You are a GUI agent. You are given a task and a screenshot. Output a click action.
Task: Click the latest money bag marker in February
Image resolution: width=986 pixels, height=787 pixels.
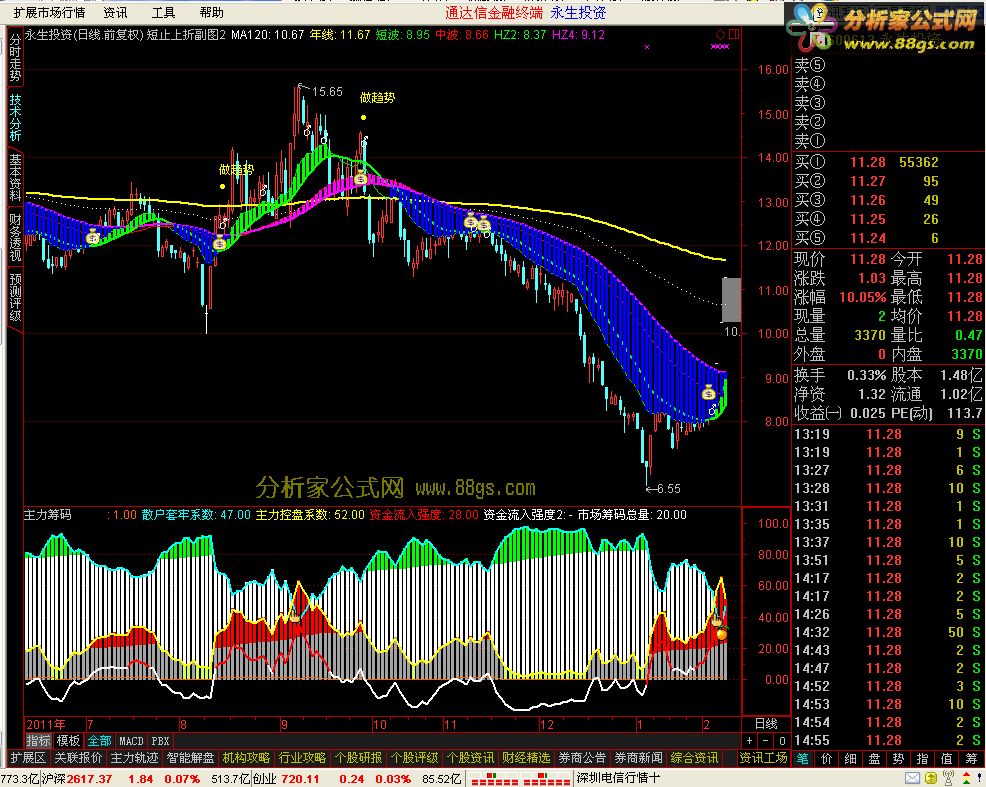click(709, 393)
